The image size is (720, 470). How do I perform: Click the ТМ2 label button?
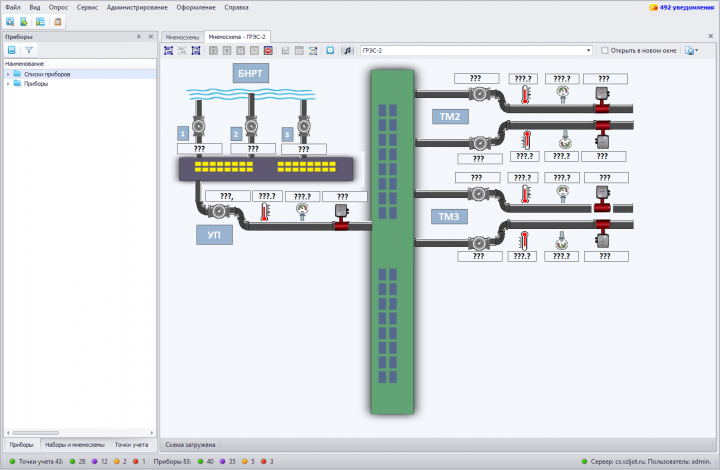pos(450,117)
